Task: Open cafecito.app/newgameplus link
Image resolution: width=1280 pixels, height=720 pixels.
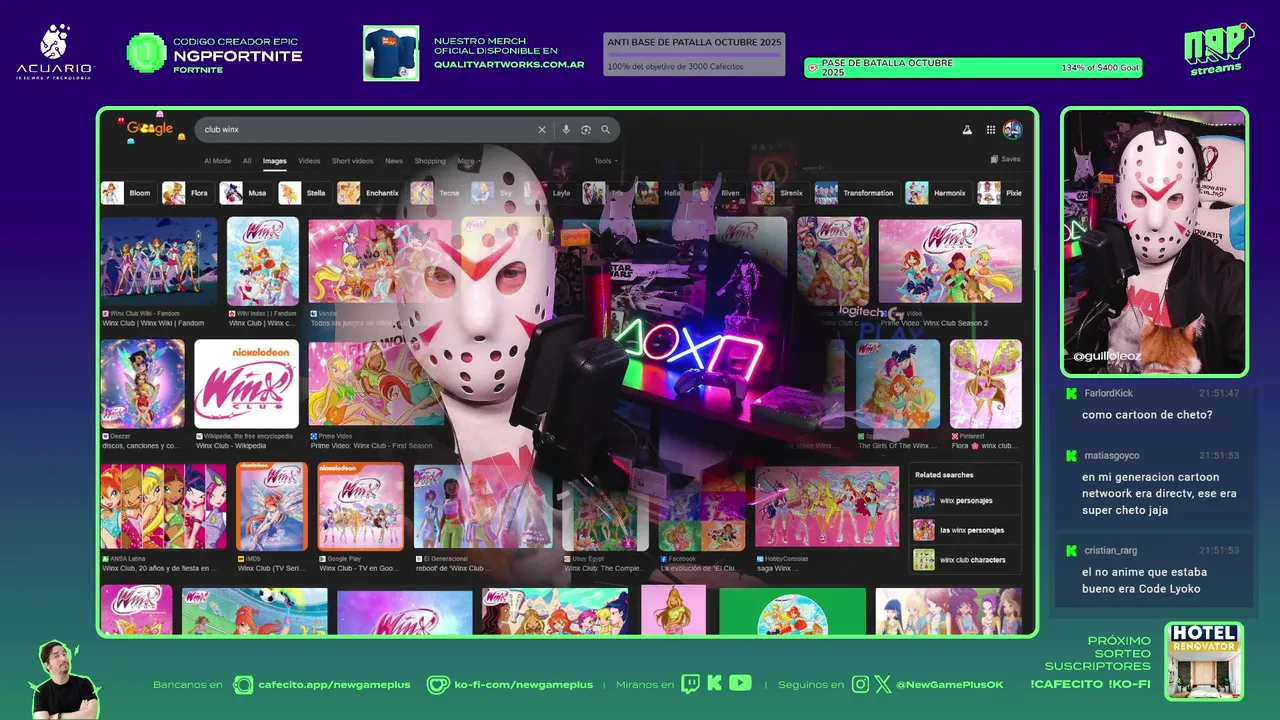Action: tap(334, 685)
